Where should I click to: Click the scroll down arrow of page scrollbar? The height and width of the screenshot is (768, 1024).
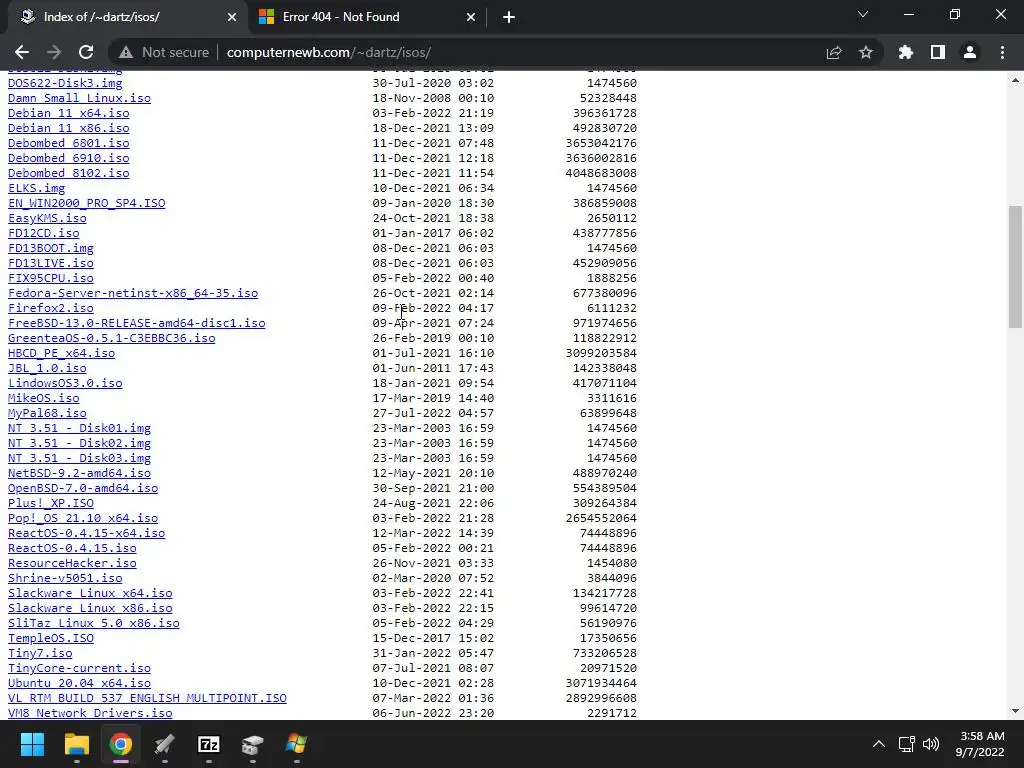click(x=1015, y=711)
